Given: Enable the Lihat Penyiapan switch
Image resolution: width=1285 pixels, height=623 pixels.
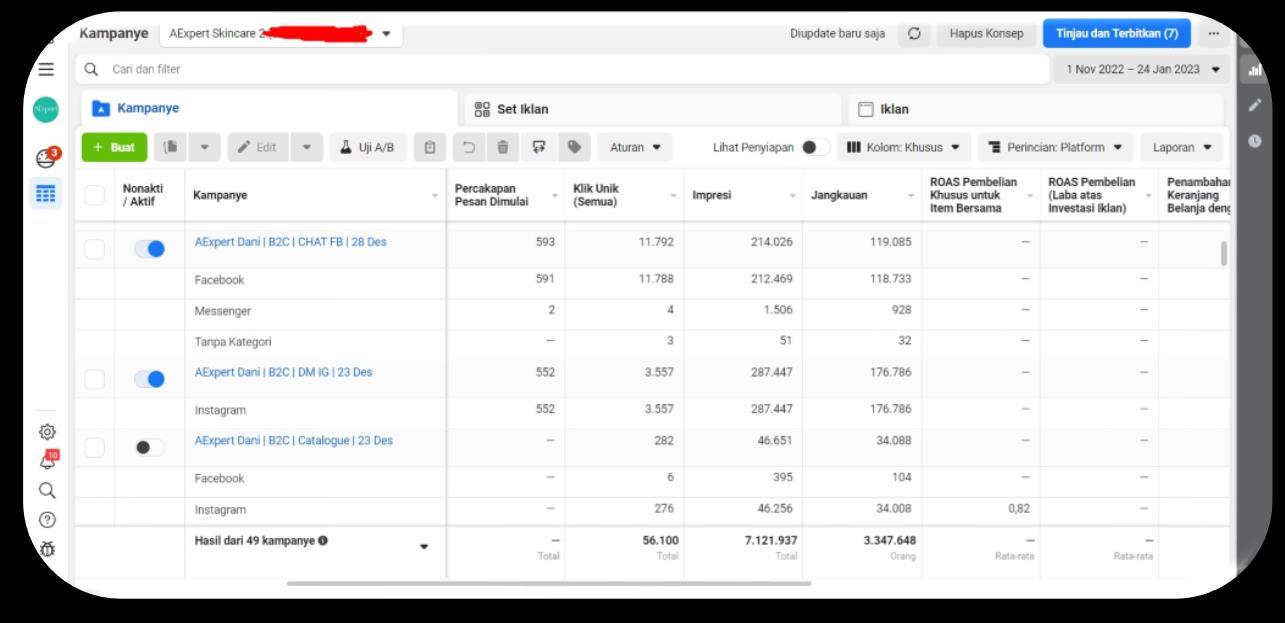Looking at the screenshot, I should coord(815,148).
